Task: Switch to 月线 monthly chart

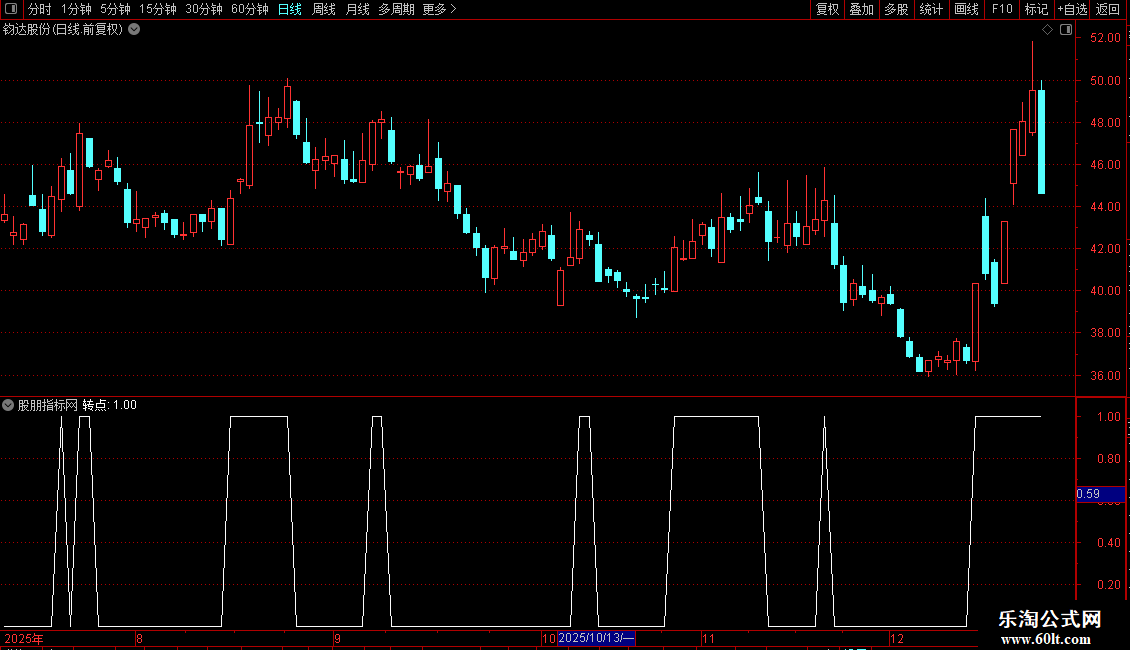Action: [x=357, y=9]
